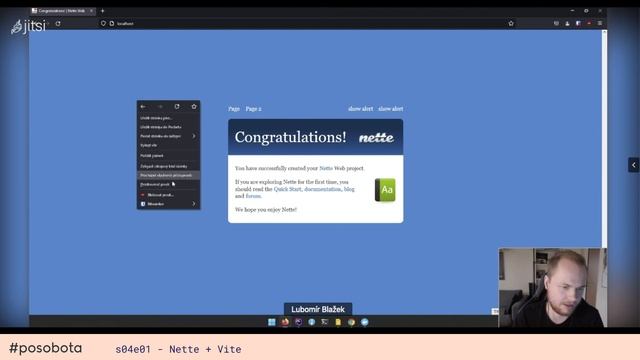Viewport: 640px width, 360px height.
Task: Open the Page 2 link
Action: pyautogui.click(x=253, y=109)
